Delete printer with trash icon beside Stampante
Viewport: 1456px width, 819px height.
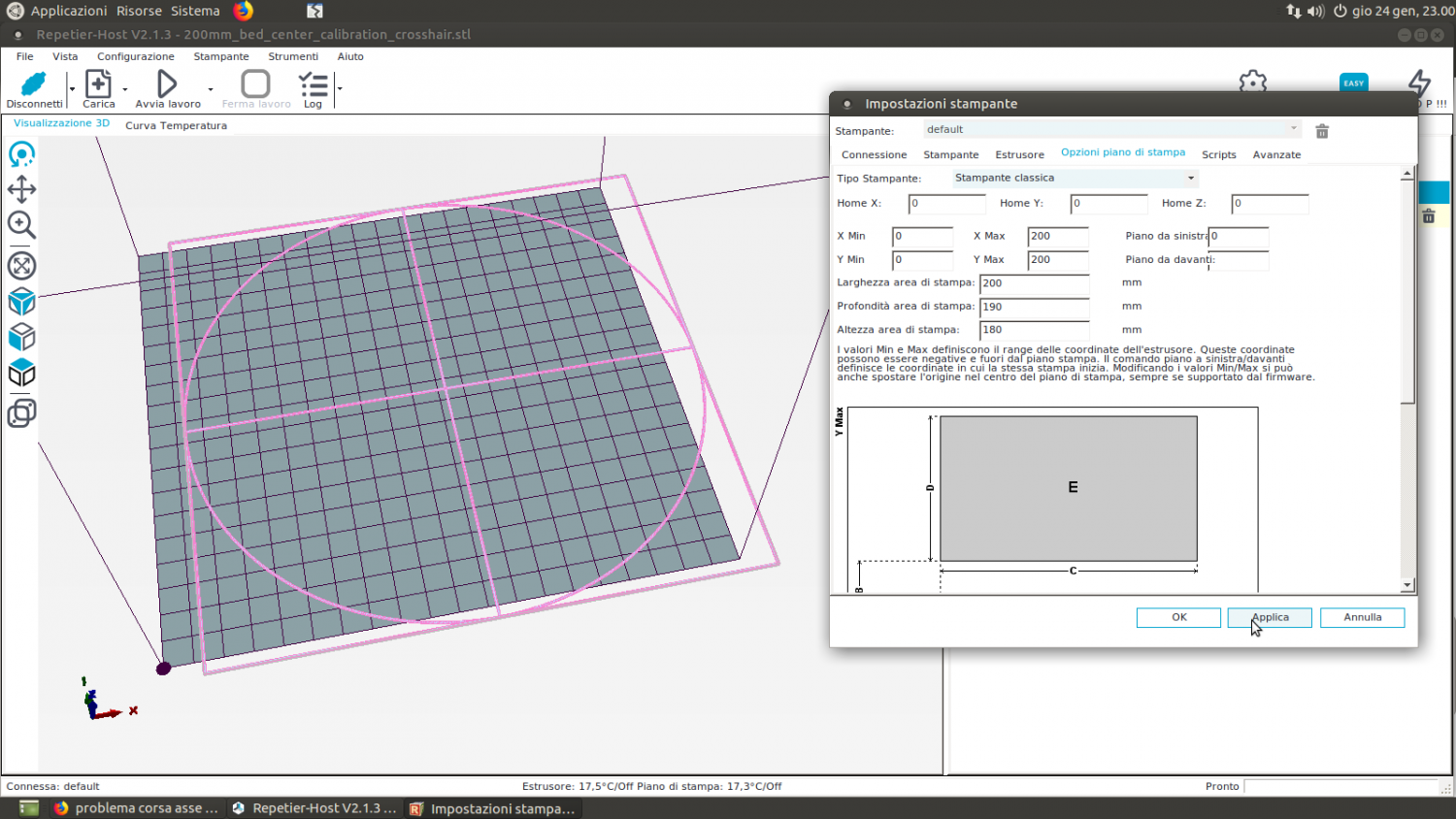(1322, 131)
